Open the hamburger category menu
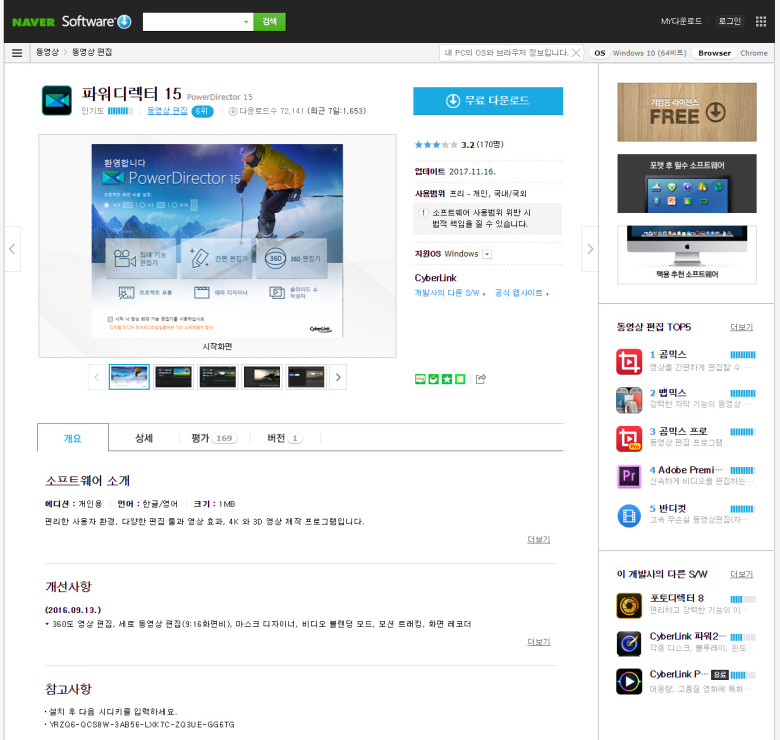The height and width of the screenshot is (740, 780). 17,53
